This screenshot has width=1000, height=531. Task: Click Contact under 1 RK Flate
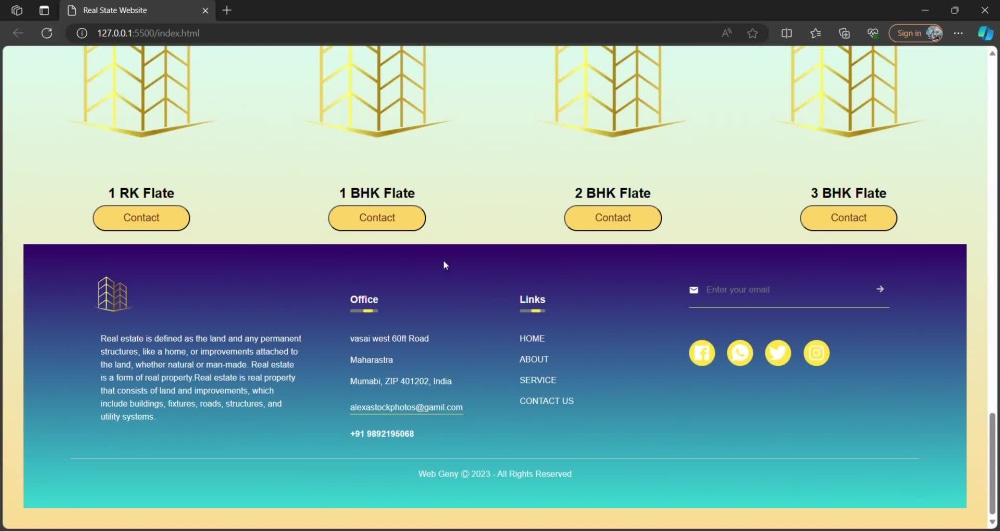point(141,218)
